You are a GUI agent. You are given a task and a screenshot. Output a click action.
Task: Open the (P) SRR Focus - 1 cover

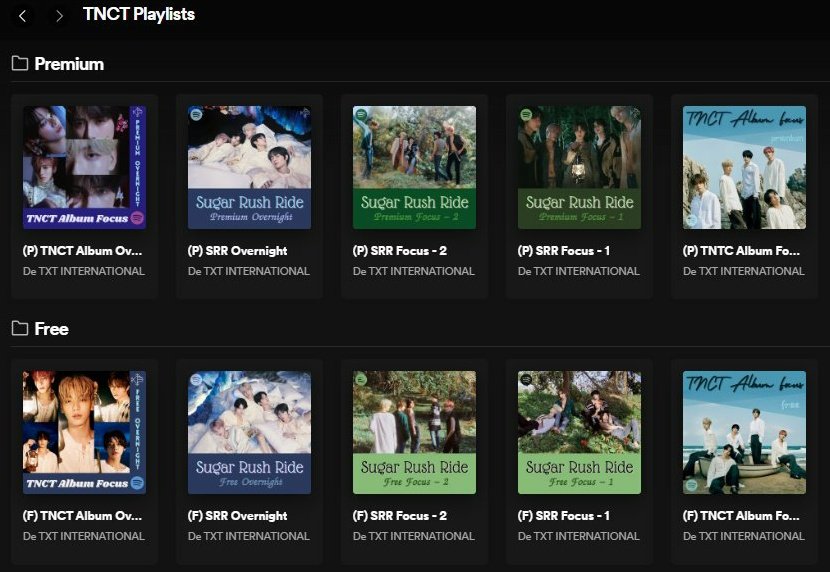[579, 167]
